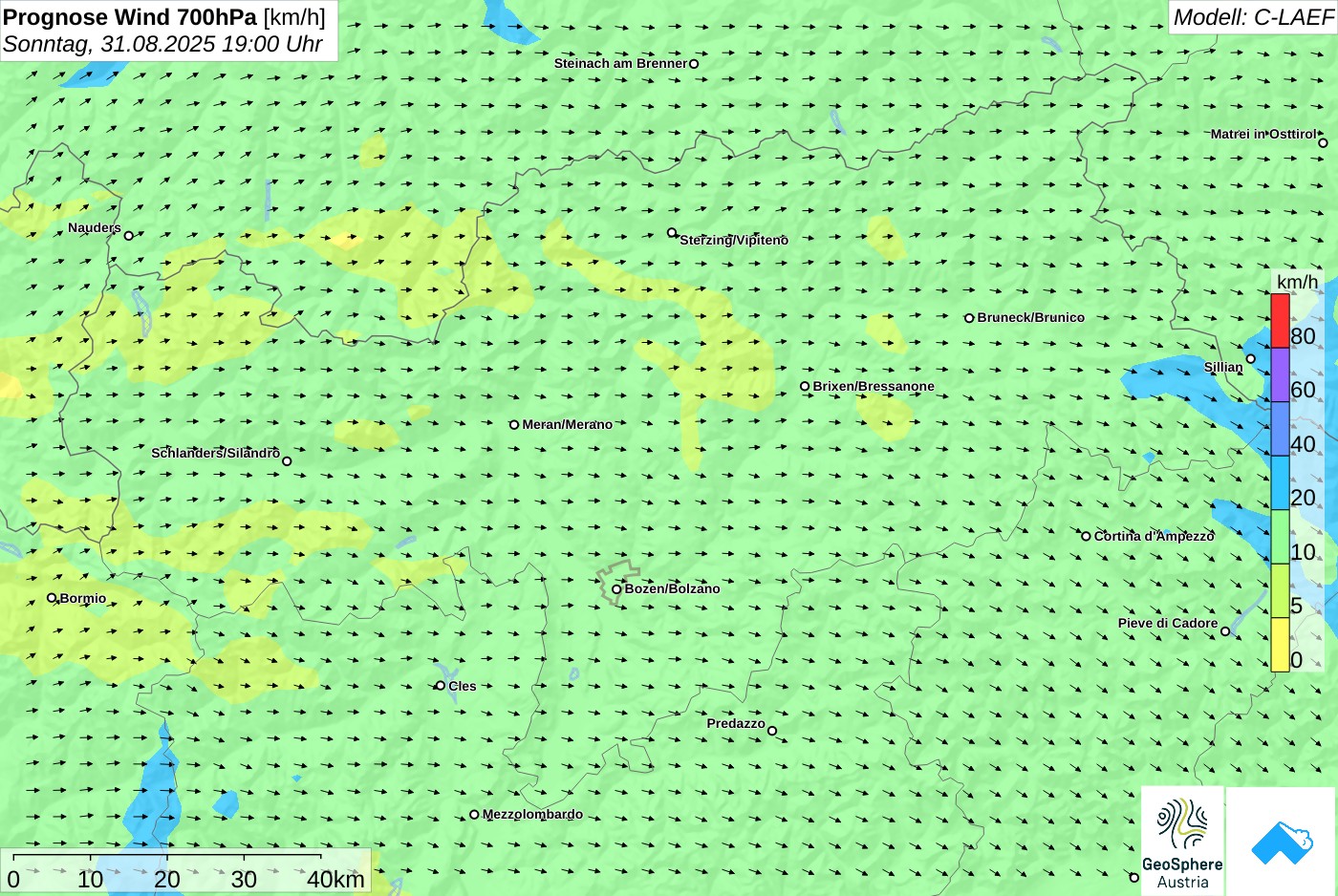
Task: Click the Cles marker circle
Action: [x=441, y=686]
